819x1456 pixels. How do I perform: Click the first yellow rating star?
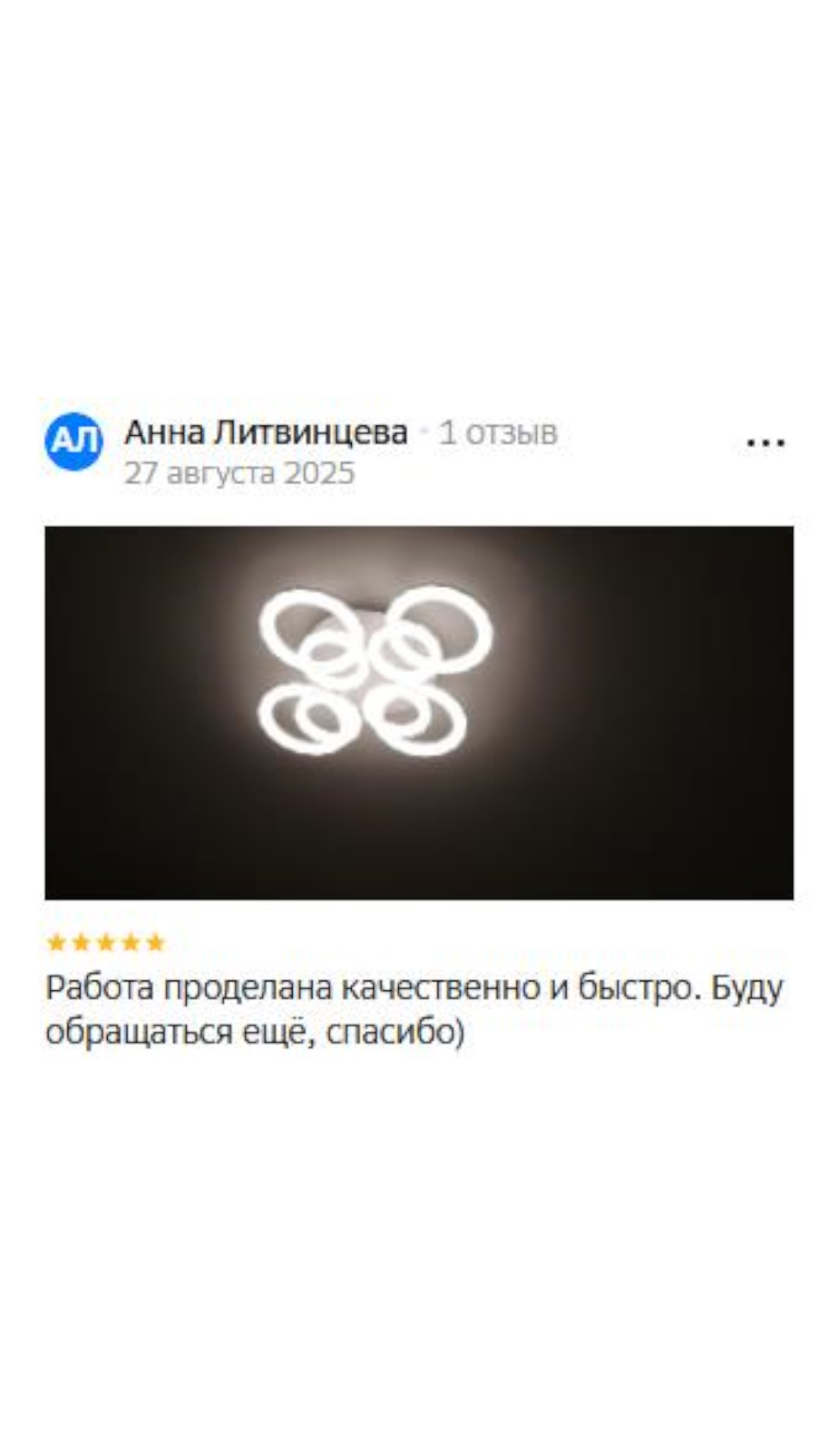pyautogui.click(x=57, y=943)
